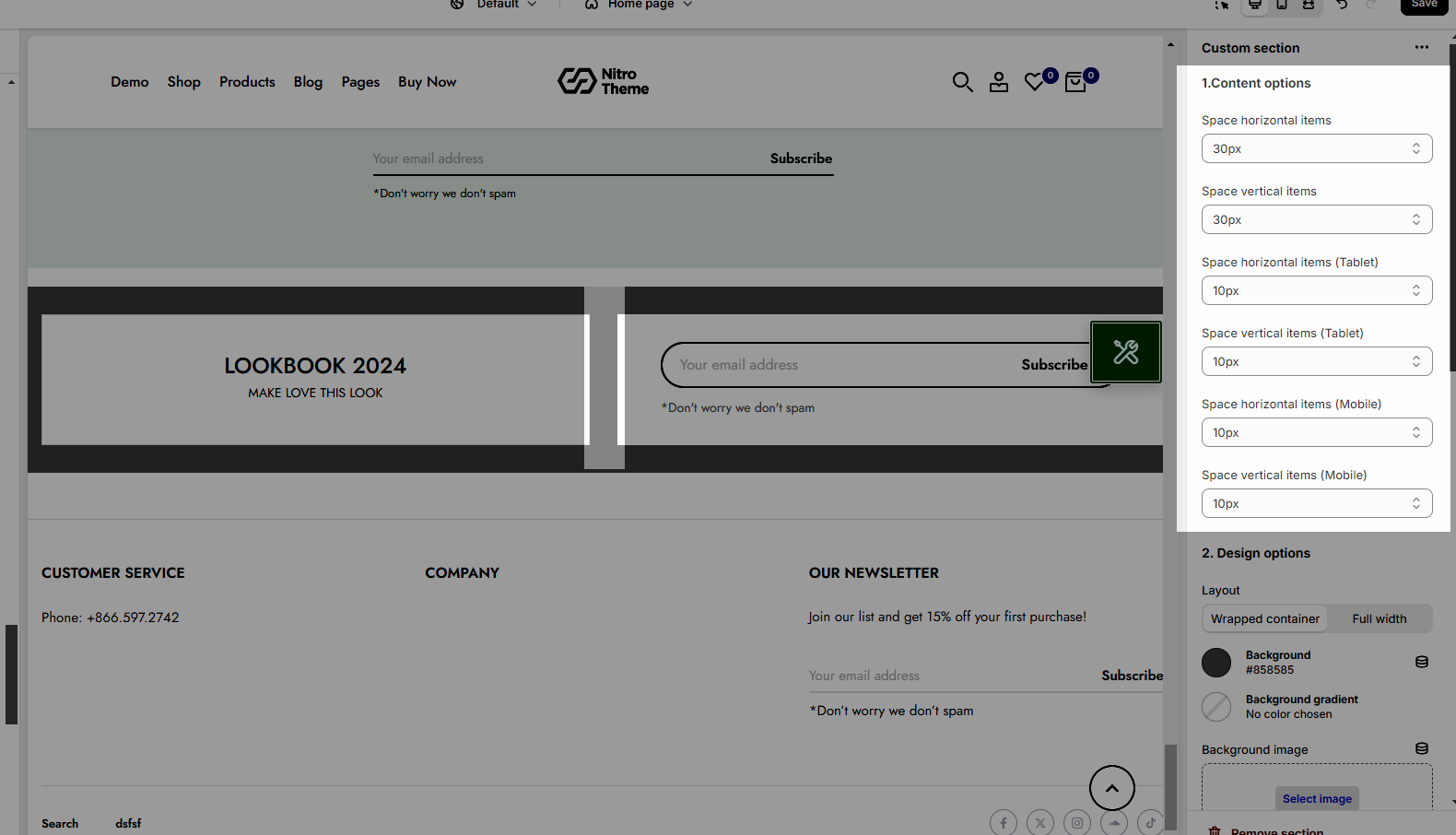The width and height of the screenshot is (1456, 835).
Task: Select Full width layout
Action: click(x=1380, y=618)
